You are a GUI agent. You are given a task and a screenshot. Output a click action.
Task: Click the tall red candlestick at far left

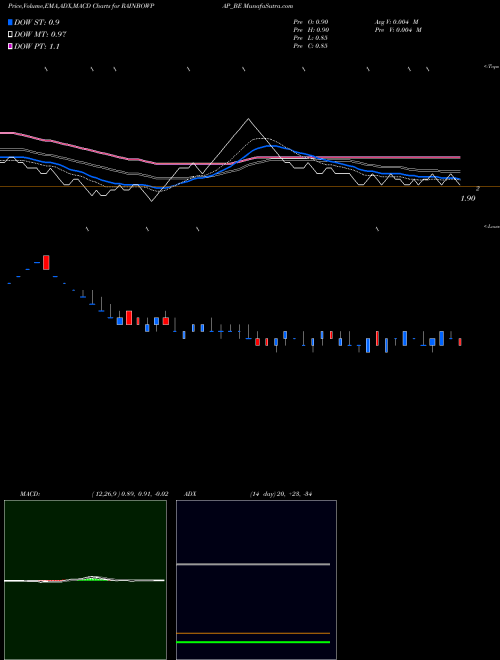(x=46, y=262)
